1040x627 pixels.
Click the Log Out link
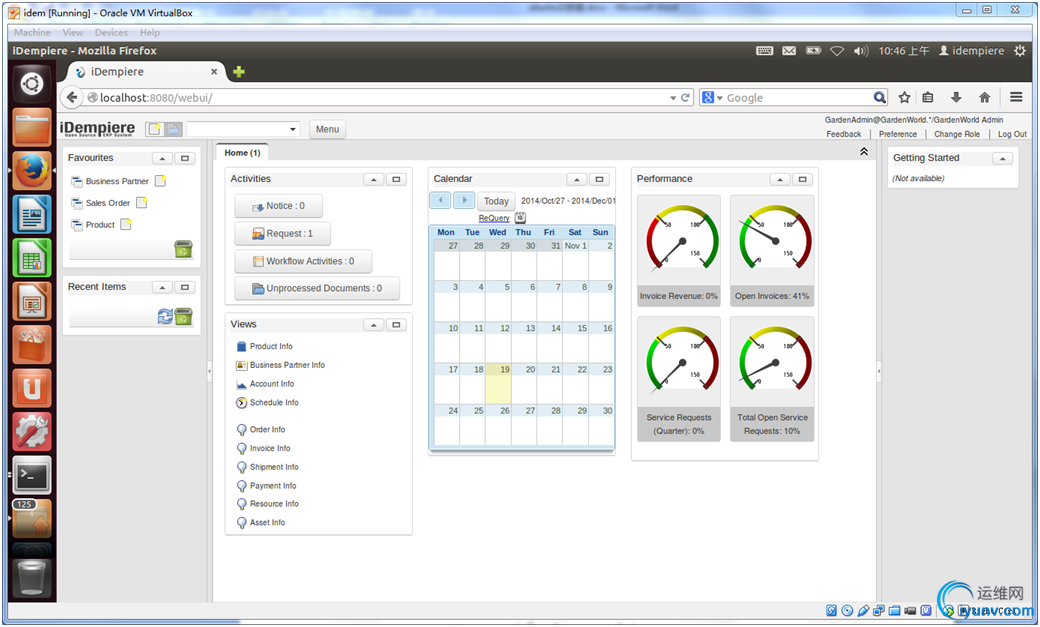(x=1012, y=134)
